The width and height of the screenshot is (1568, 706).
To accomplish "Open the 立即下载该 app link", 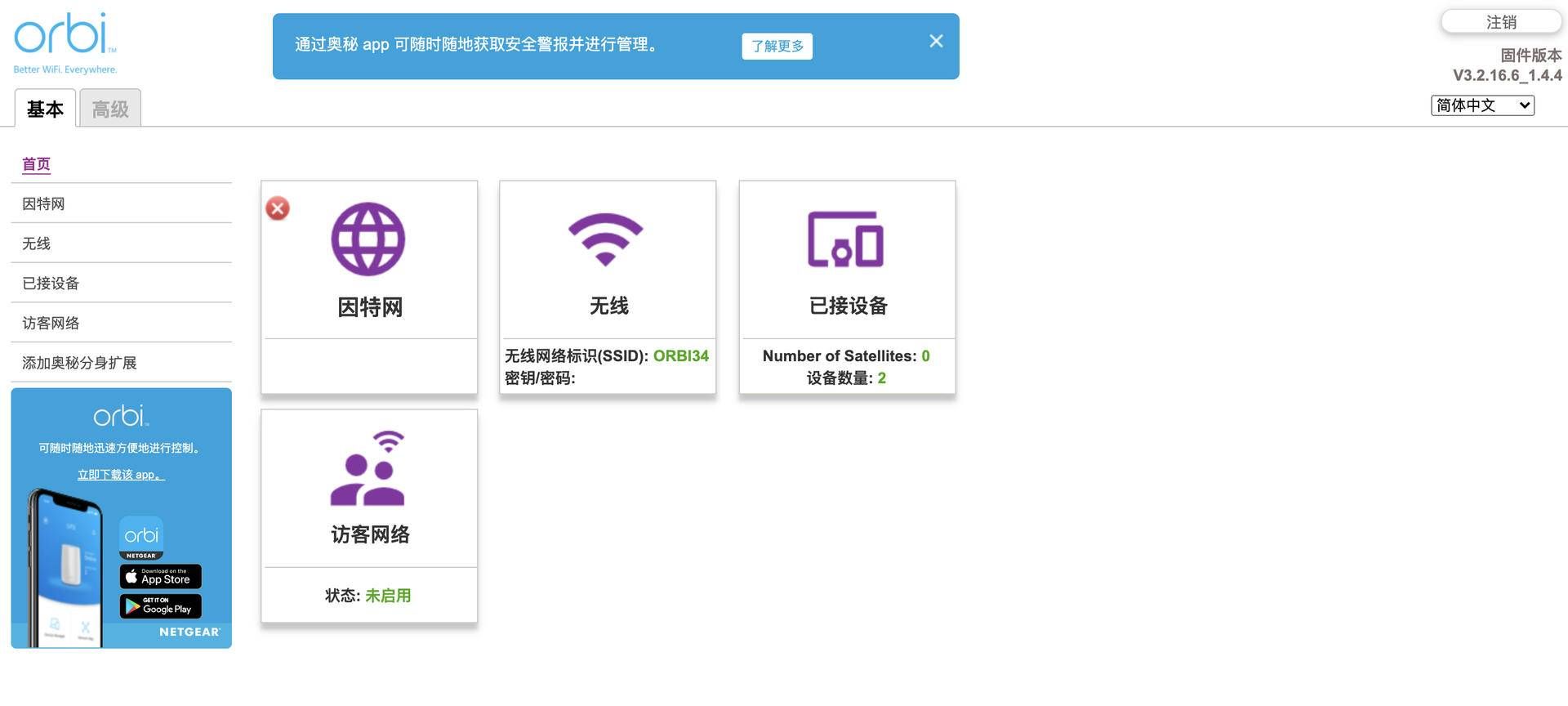I will coord(121,475).
